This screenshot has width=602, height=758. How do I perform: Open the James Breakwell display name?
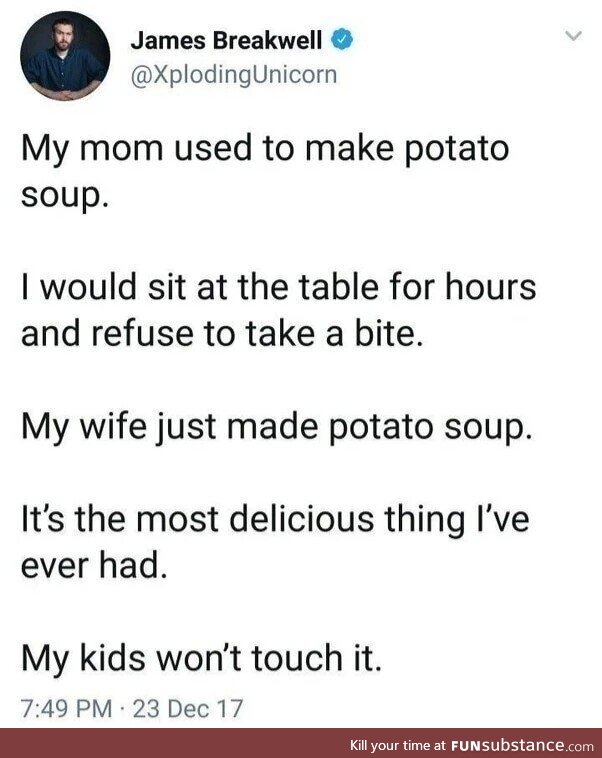pos(228,41)
